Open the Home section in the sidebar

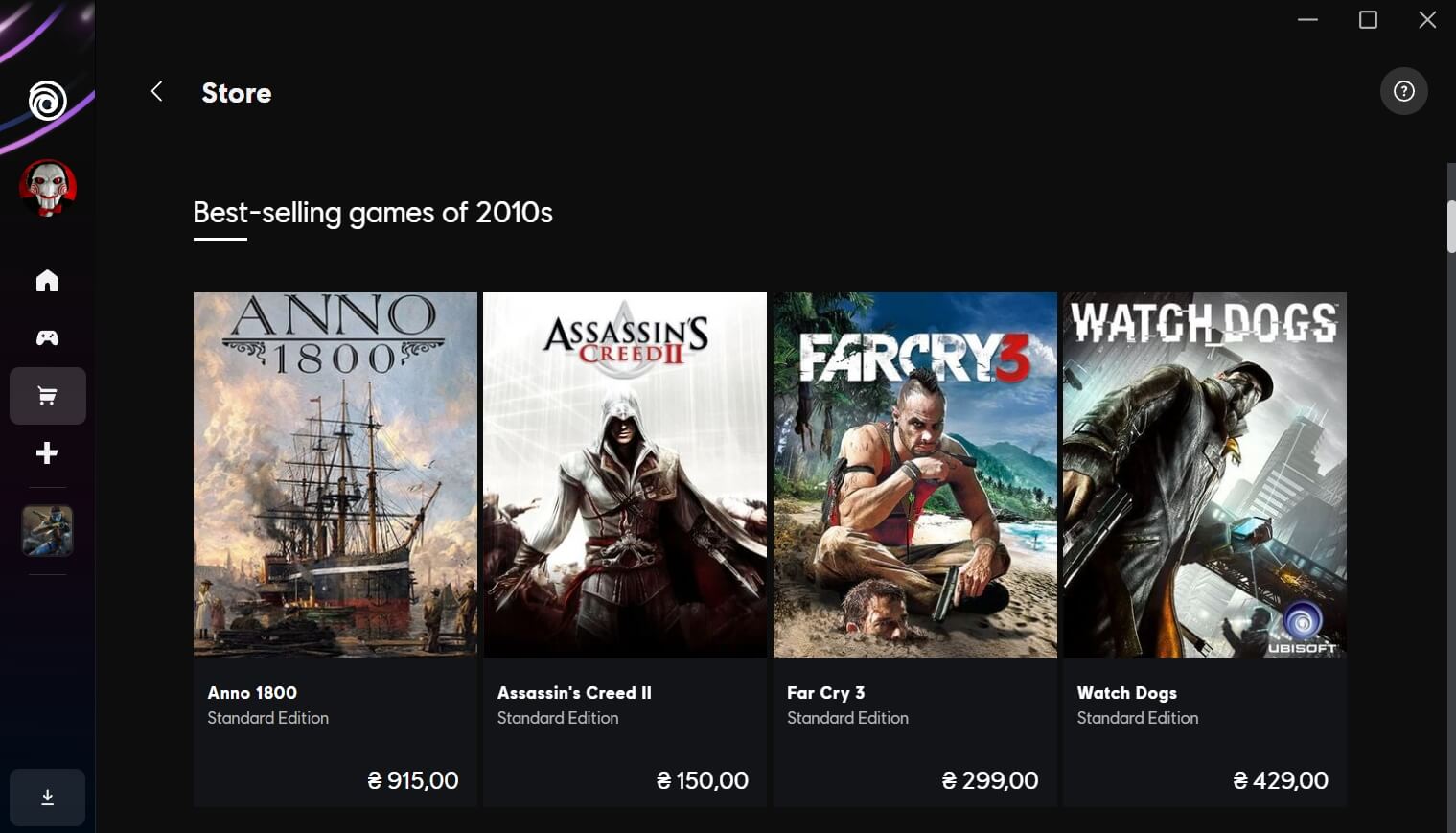tap(46, 280)
